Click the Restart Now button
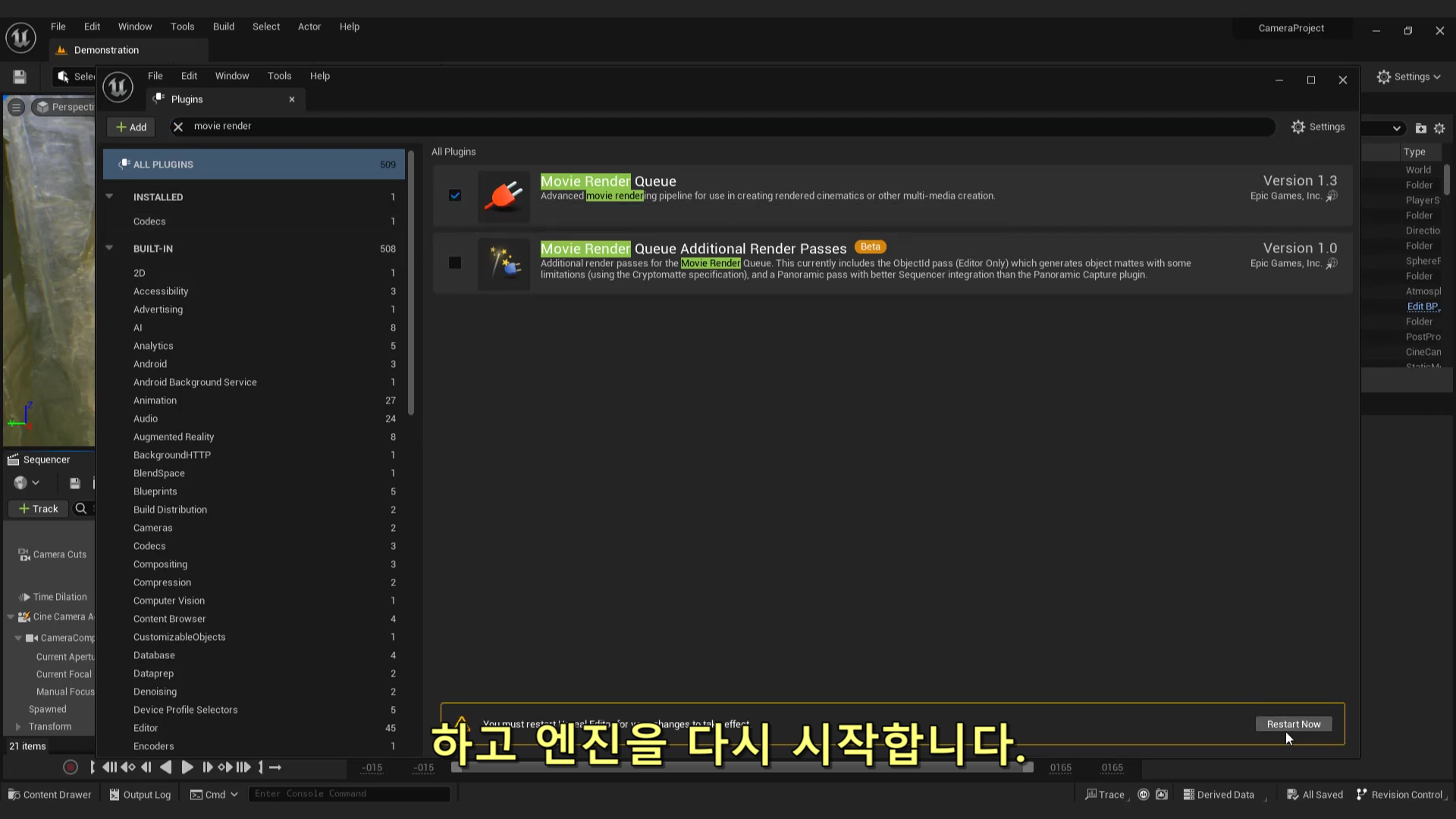 (1293, 724)
